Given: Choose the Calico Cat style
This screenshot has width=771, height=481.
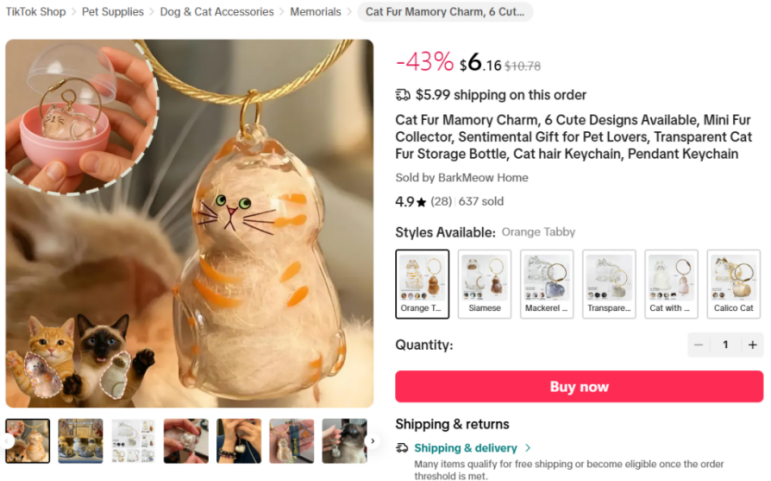Looking at the screenshot, I should [733, 284].
